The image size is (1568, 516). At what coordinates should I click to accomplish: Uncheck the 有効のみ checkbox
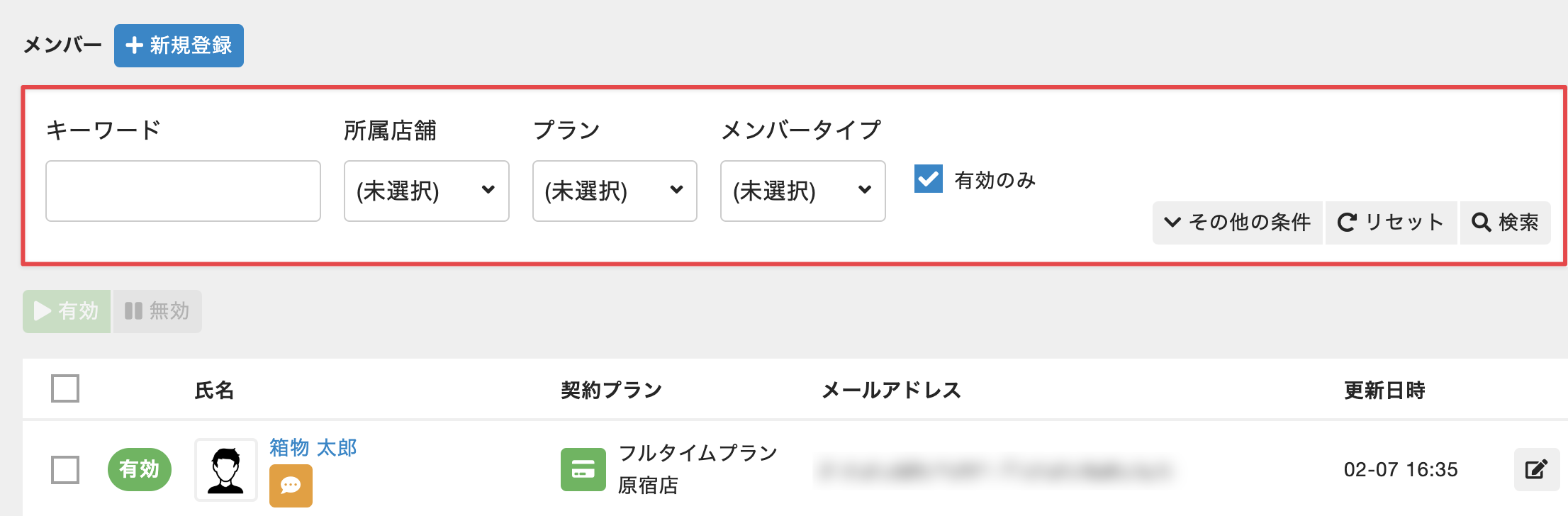pyautogui.click(x=928, y=179)
